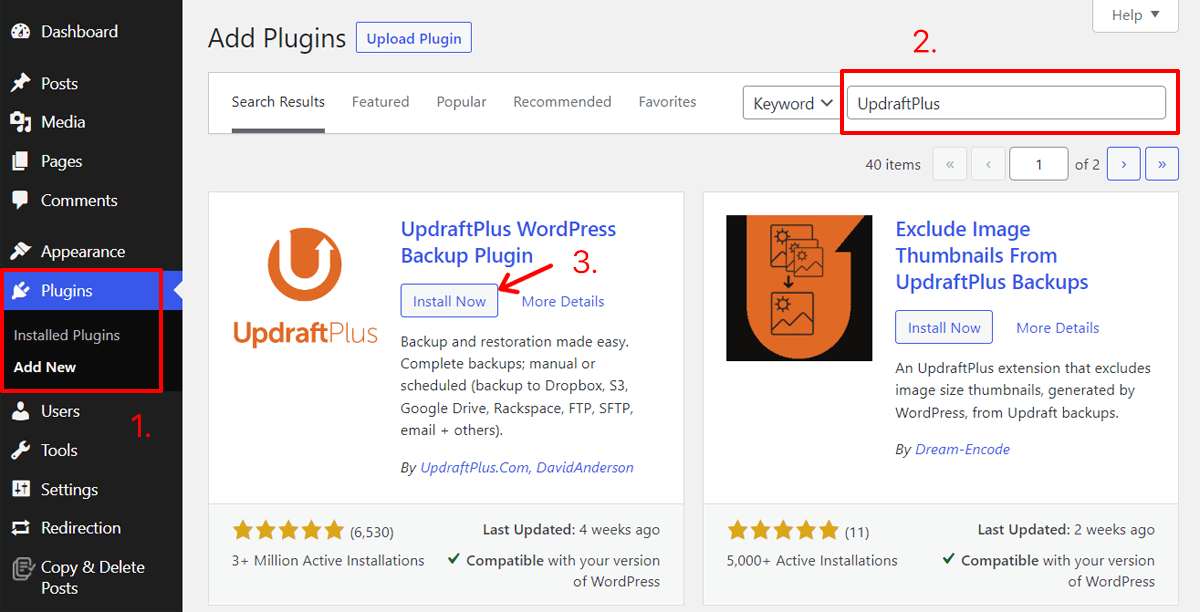Click the Settings sliders icon
This screenshot has width=1200, height=612.
coord(21,489)
